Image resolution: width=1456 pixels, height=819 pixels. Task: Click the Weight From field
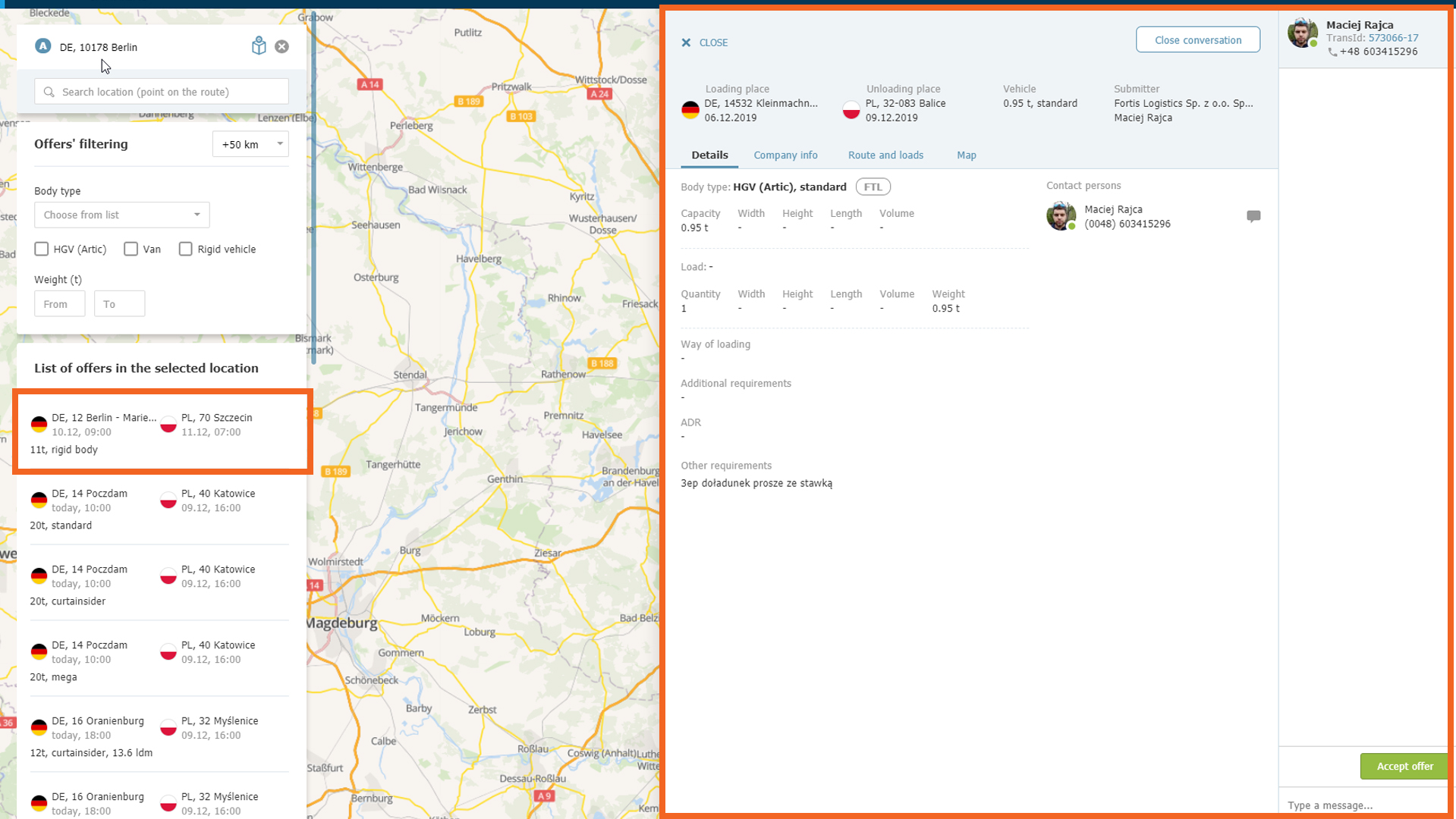pyautogui.click(x=59, y=304)
